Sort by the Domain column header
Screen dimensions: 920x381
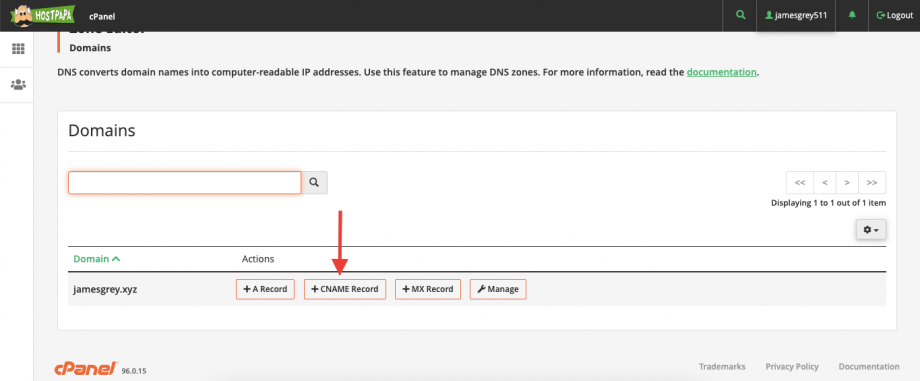[97, 258]
